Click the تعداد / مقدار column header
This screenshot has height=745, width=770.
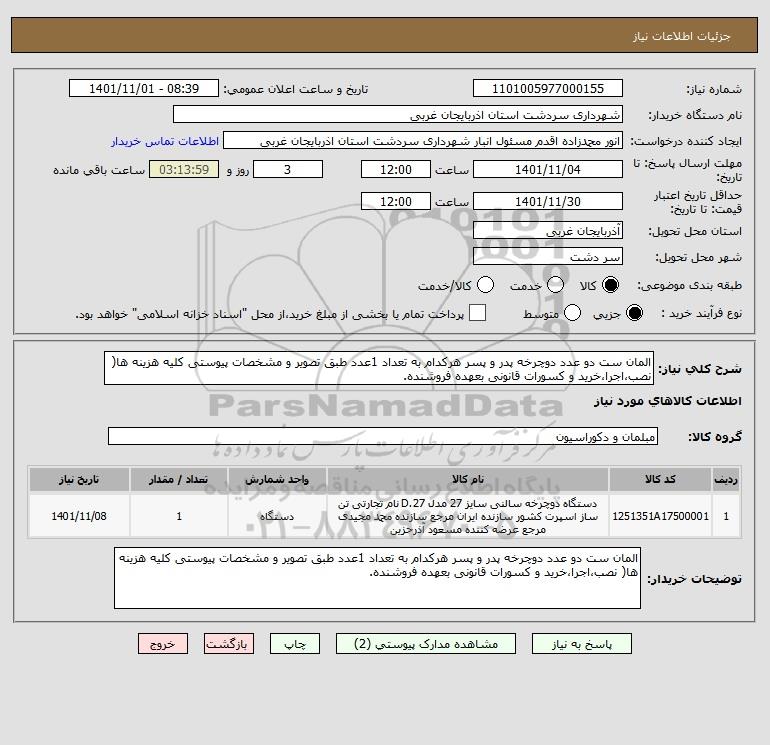tap(179, 479)
